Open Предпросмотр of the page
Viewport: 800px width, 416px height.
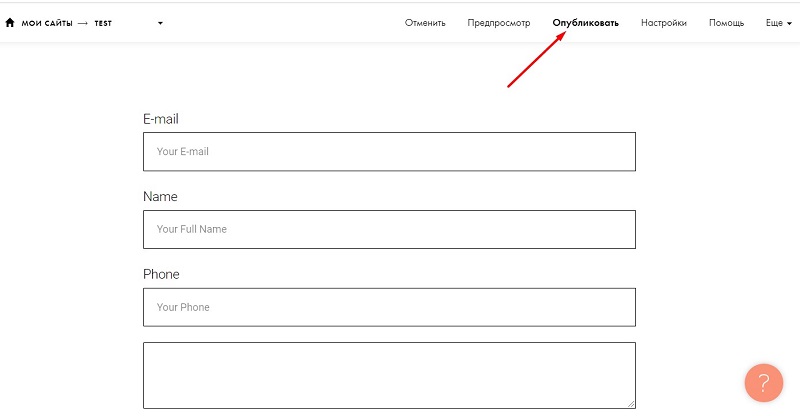coord(498,23)
